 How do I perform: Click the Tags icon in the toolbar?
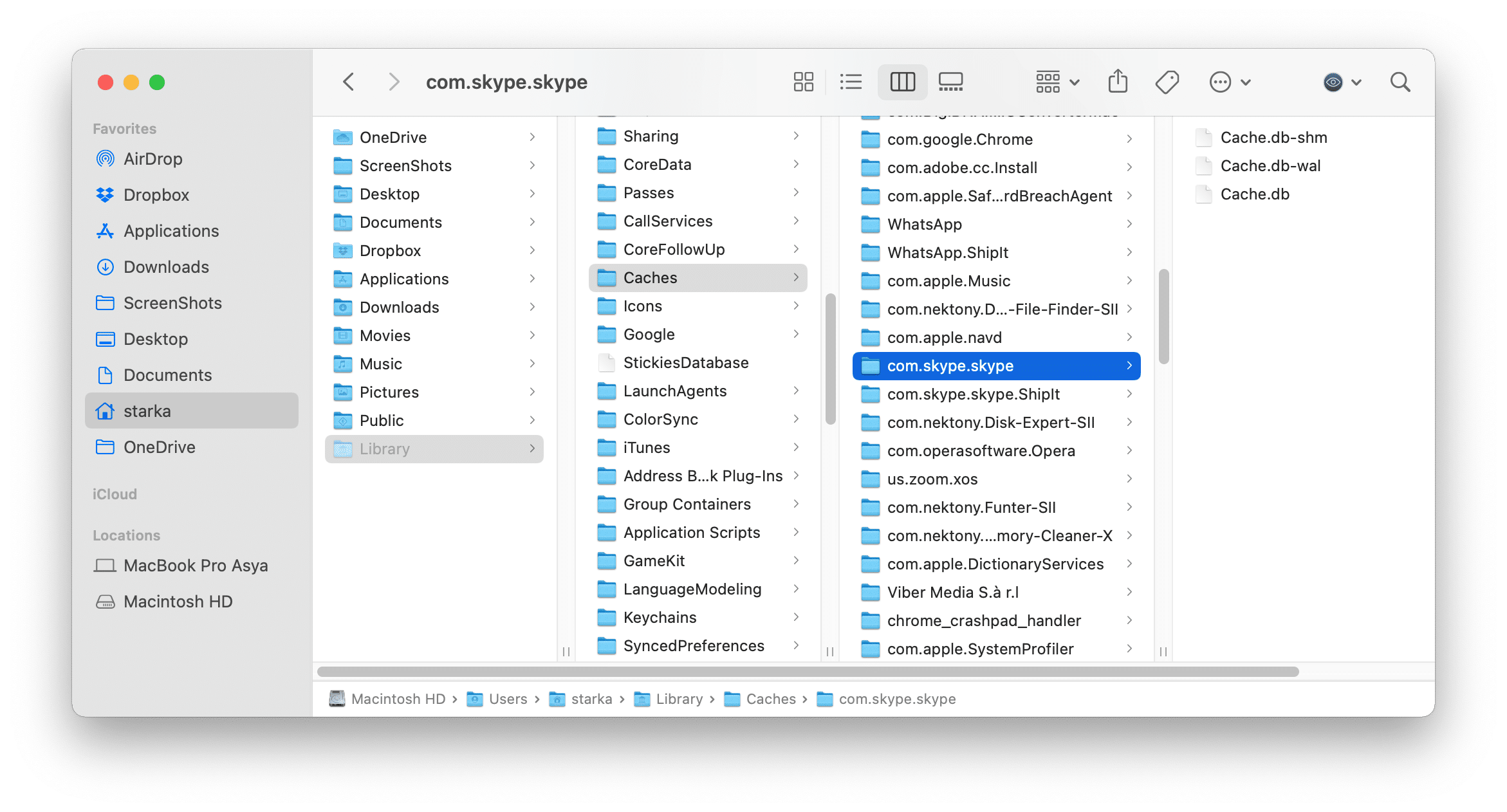pos(1167,82)
